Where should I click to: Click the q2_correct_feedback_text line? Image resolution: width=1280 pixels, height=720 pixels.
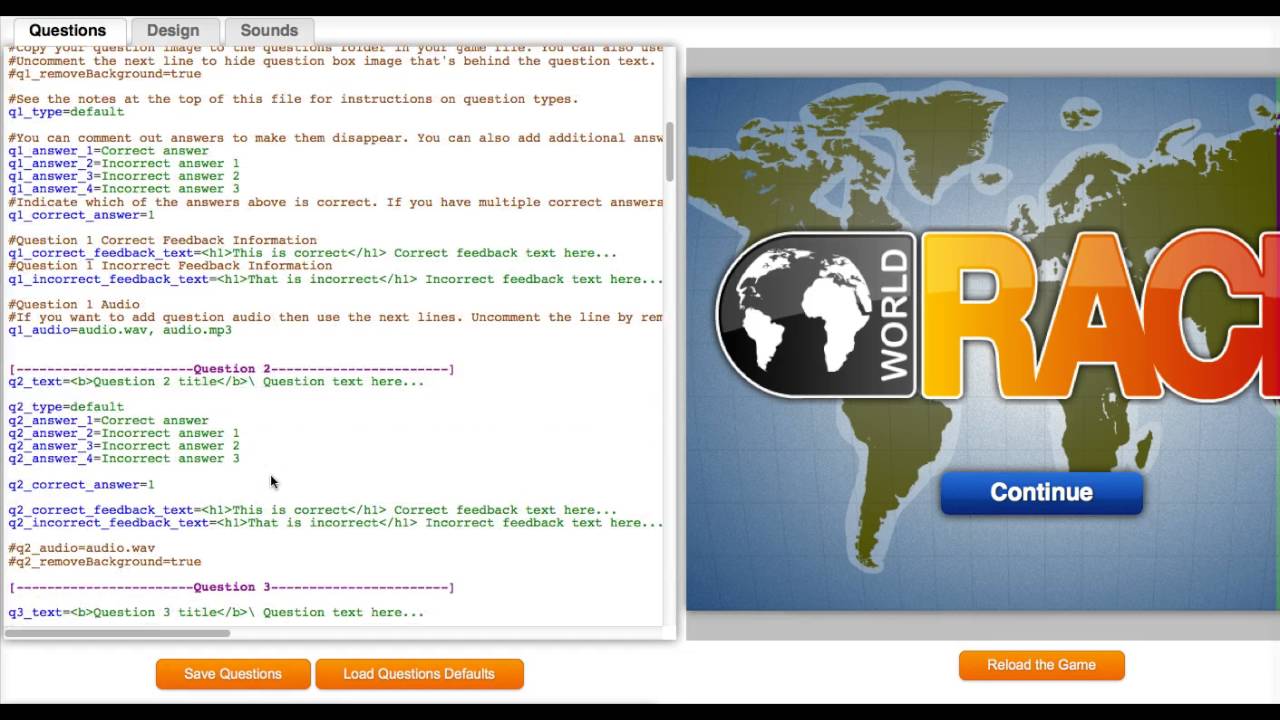313,510
